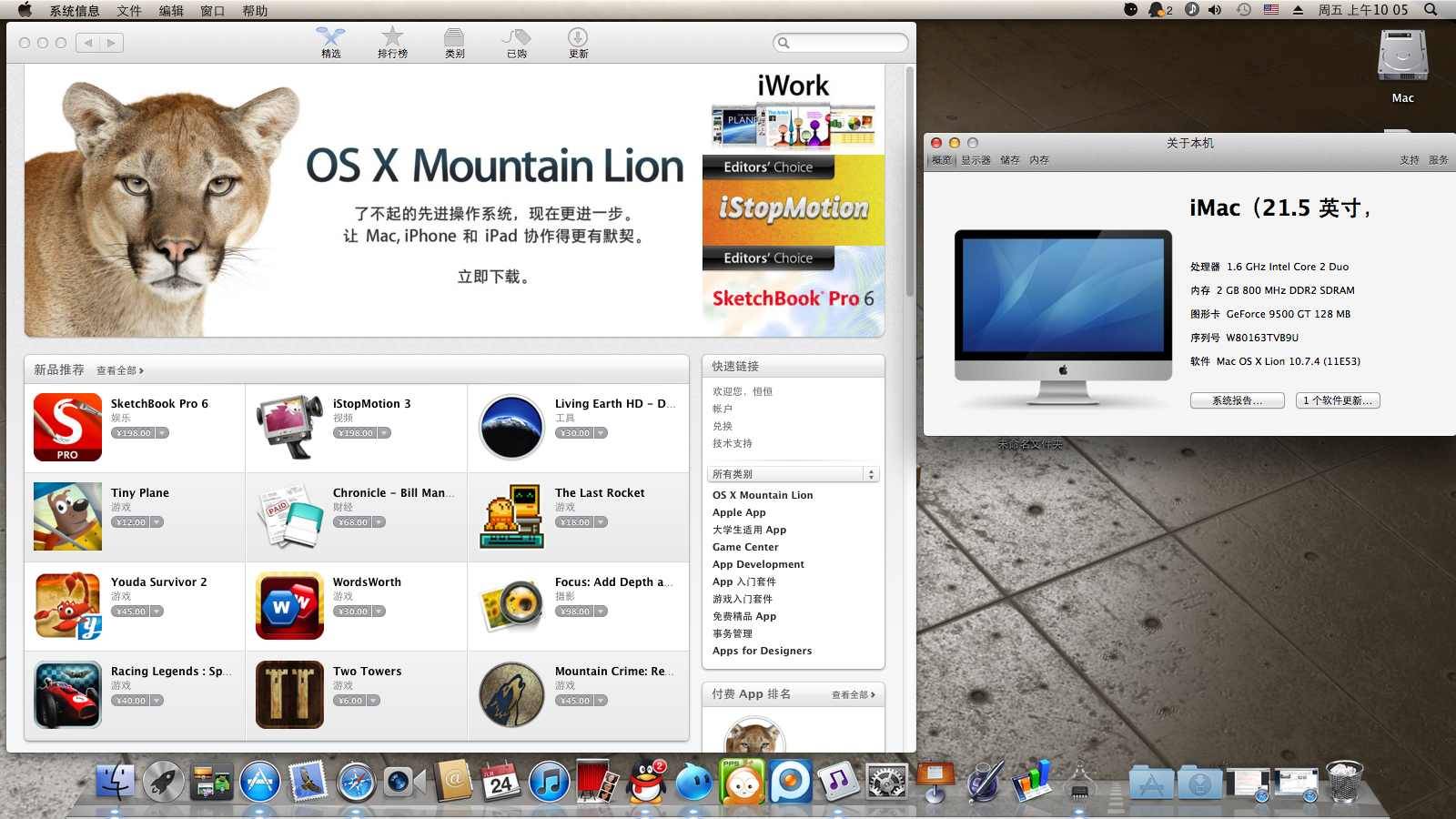Click the OS X Mountain Lion quick link
The height and width of the screenshot is (819, 1456).
763,495
